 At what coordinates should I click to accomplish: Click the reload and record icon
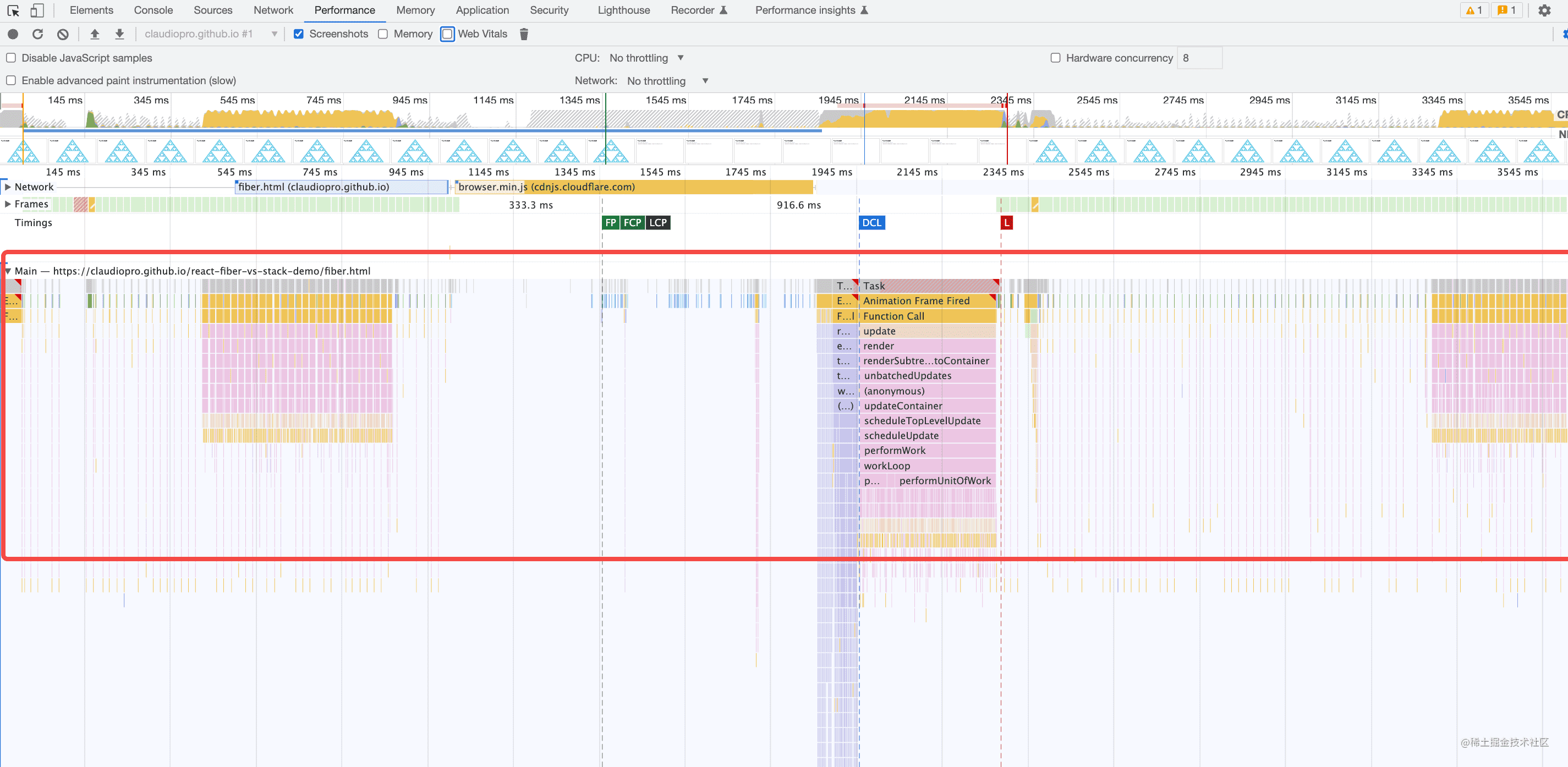[38, 34]
